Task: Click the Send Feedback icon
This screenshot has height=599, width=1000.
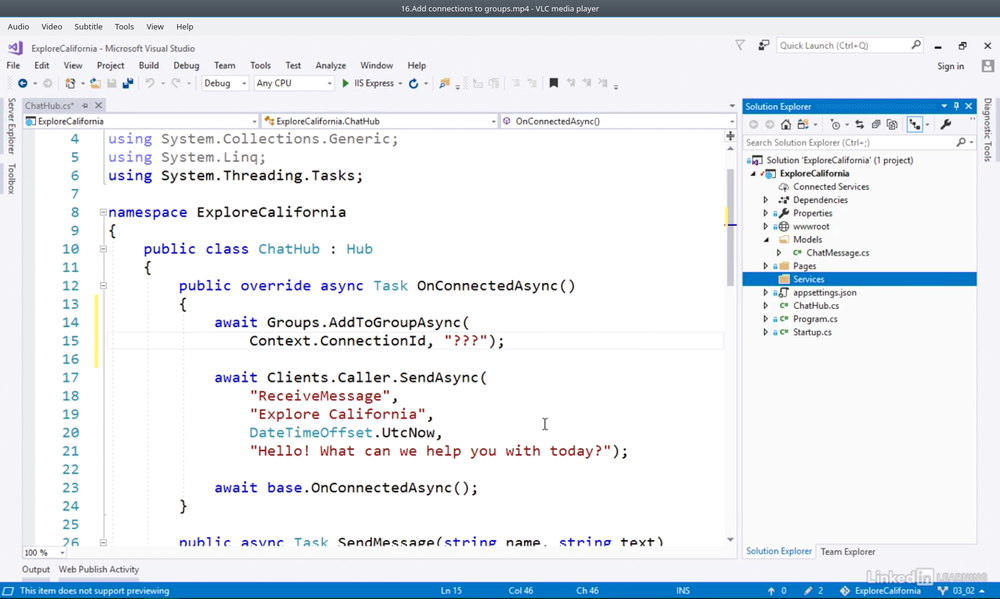Action: click(763, 45)
